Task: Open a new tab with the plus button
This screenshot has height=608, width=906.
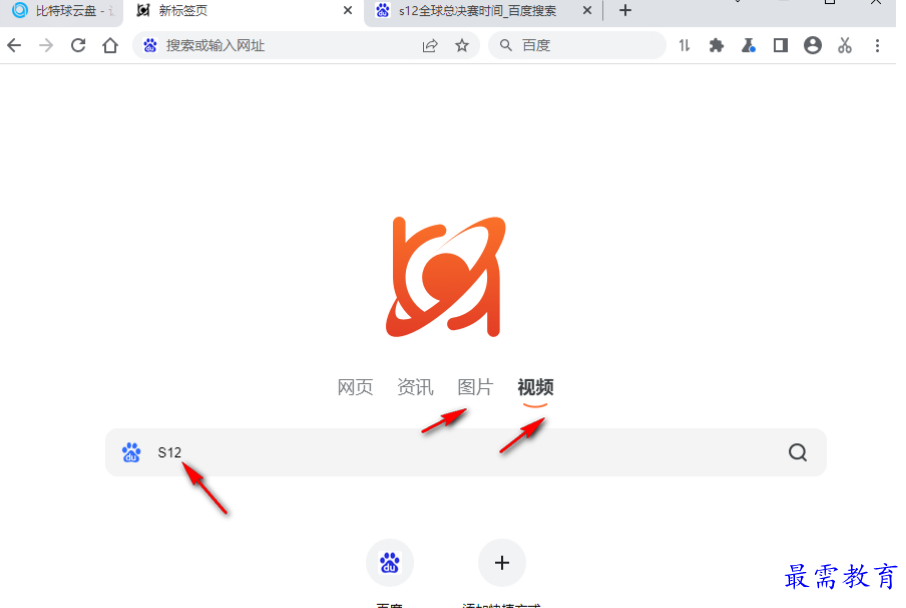Action: (x=625, y=11)
